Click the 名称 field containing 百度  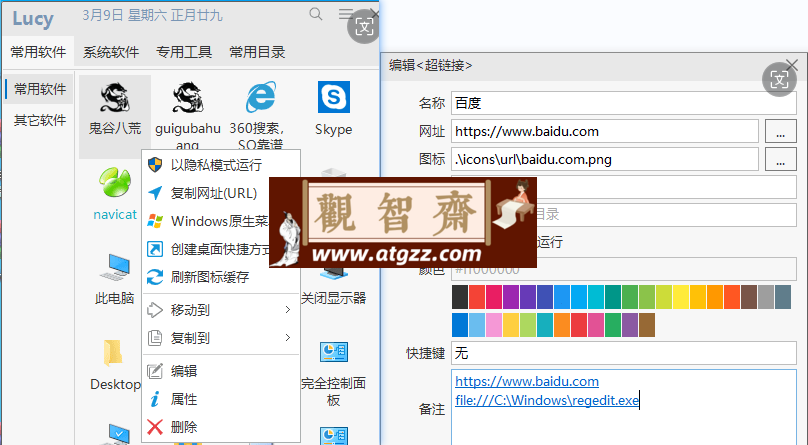coord(624,103)
